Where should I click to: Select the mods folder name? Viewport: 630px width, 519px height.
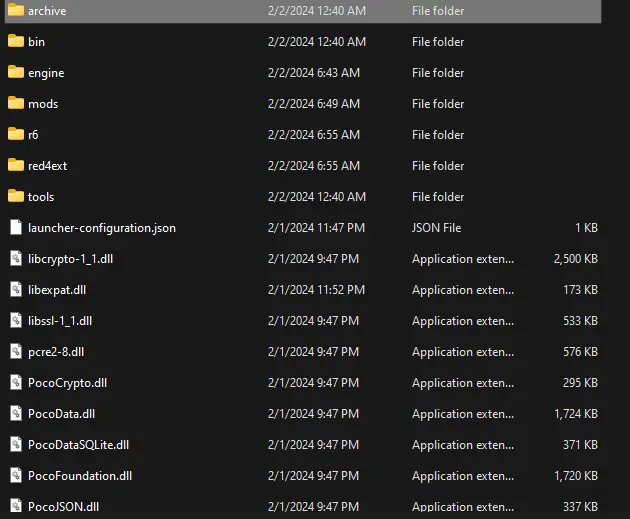pyautogui.click(x=43, y=104)
